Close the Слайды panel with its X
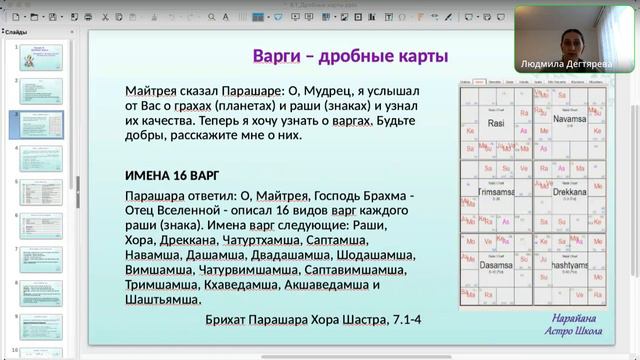This screenshot has width=640, height=360. point(72,31)
